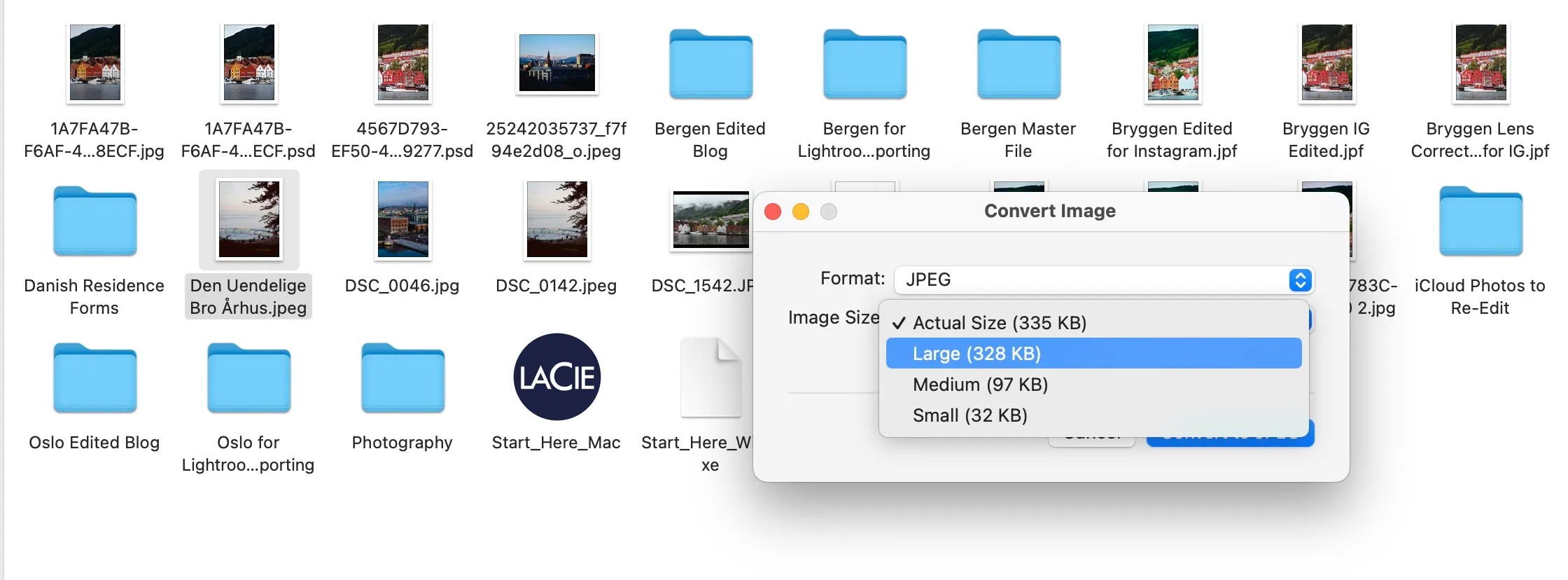
Task: Click the Oslo Edited Blog label
Action: tap(94, 443)
